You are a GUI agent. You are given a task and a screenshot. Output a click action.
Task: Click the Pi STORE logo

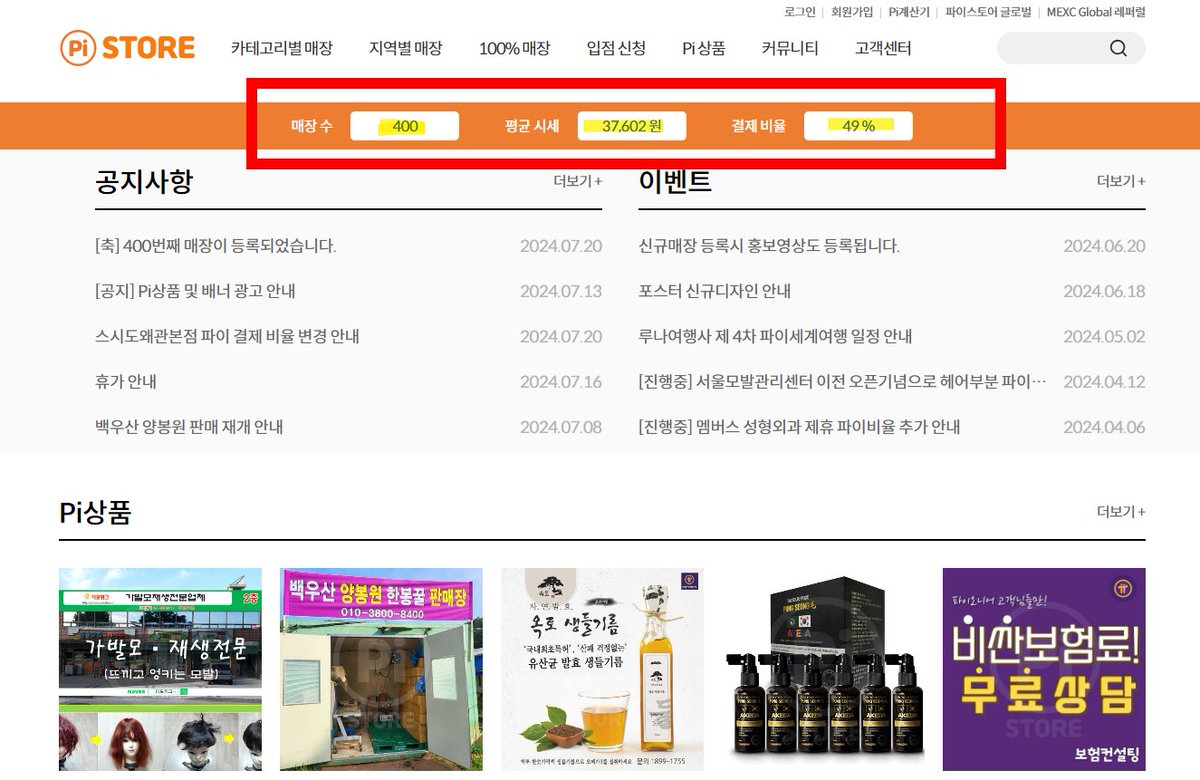click(127, 48)
